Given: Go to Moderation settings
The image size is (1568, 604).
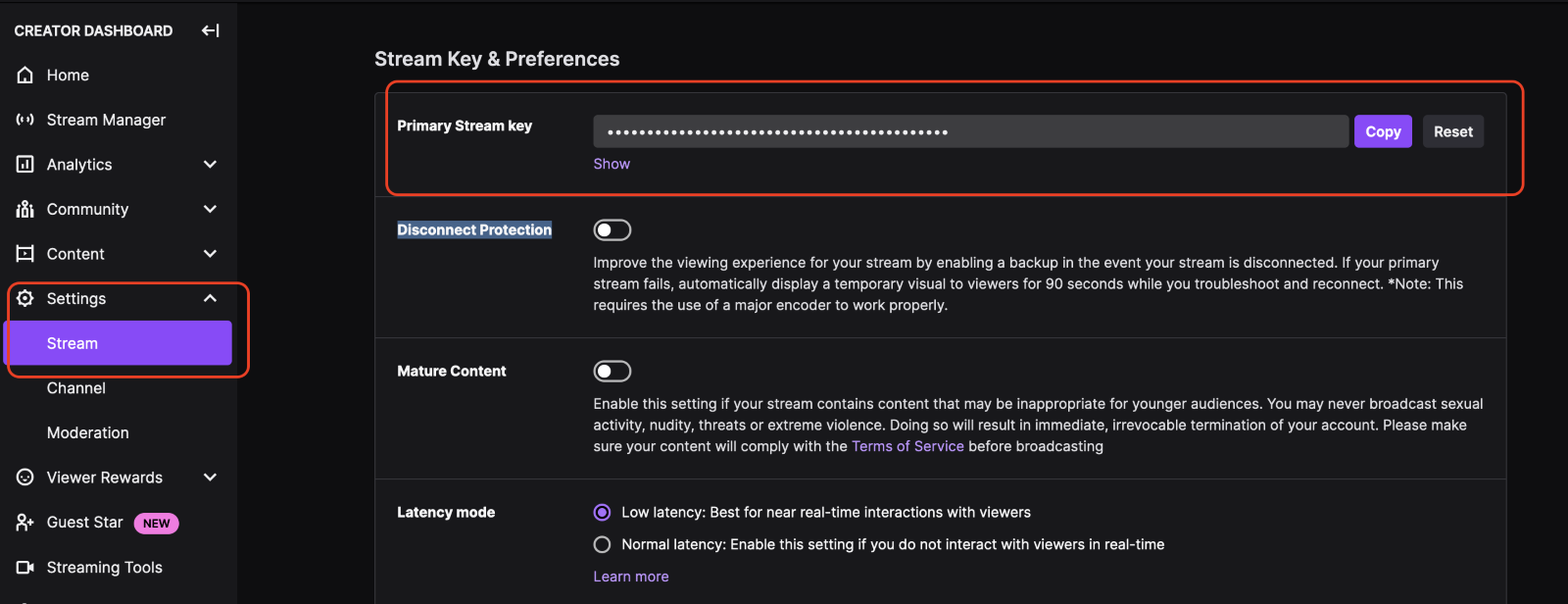Looking at the screenshot, I should (88, 432).
